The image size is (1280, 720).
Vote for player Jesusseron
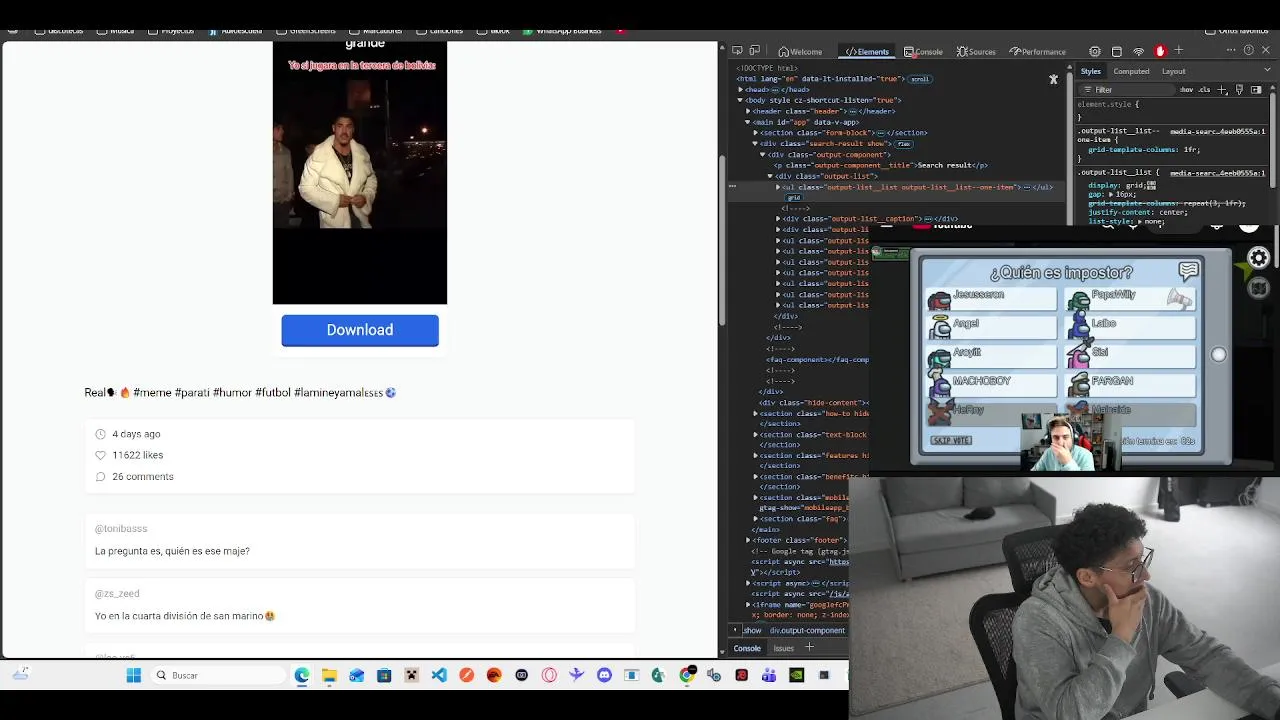point(991,297)
